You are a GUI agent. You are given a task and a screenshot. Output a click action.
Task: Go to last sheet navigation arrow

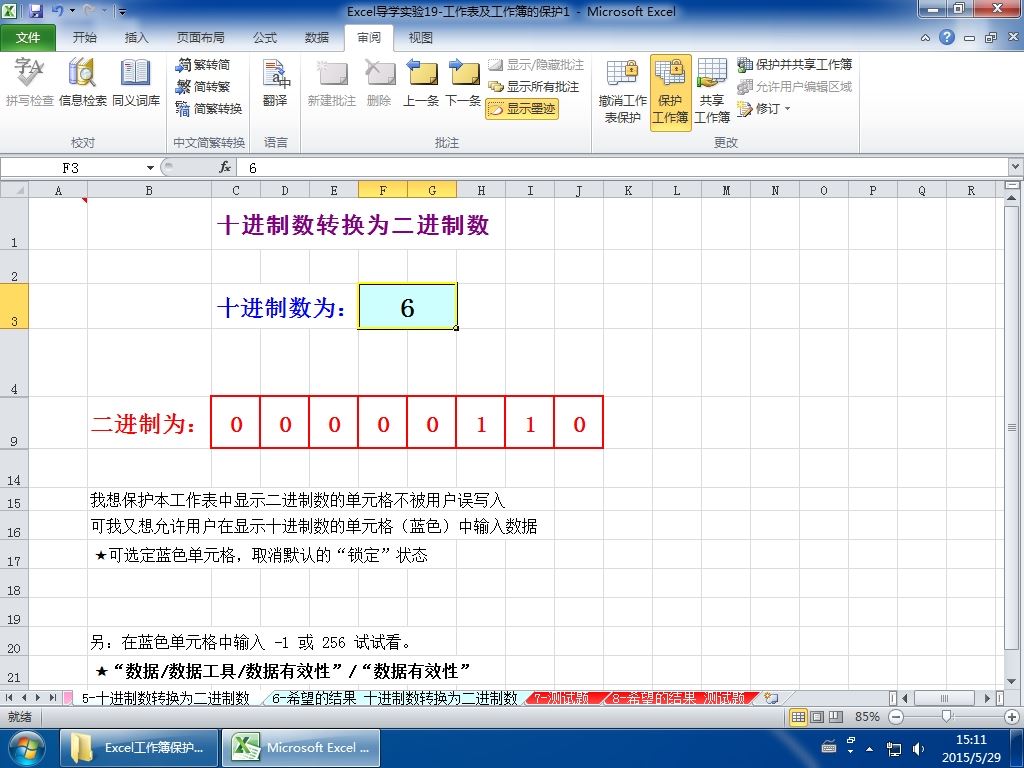[x=52, y=698]
